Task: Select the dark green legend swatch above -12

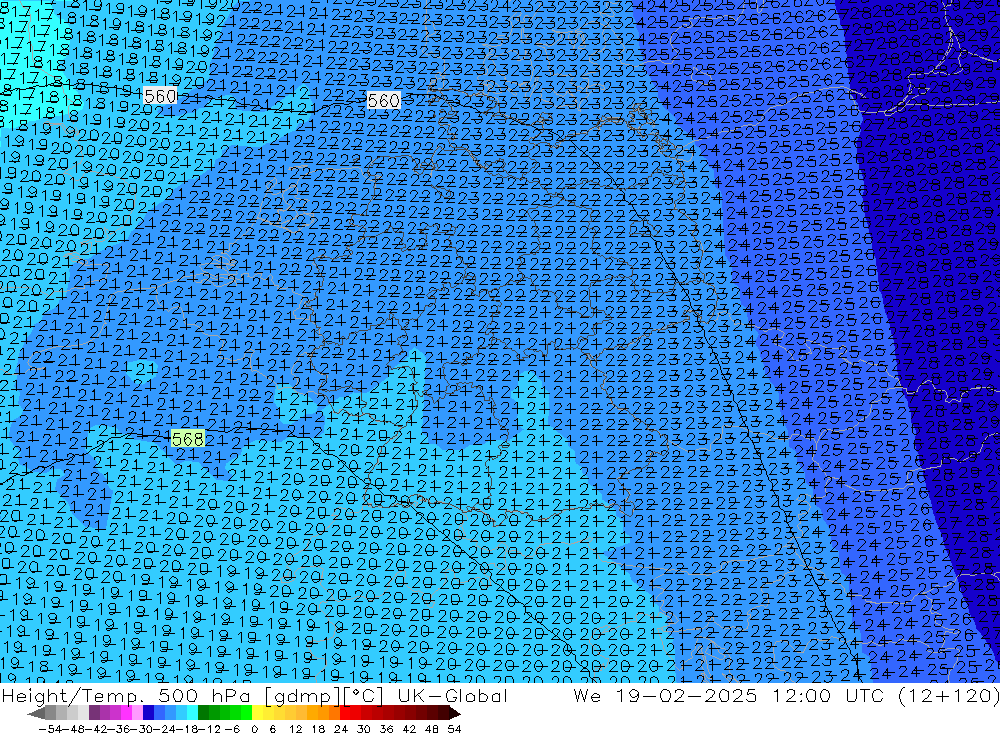Action: click(x=203, y=713)
